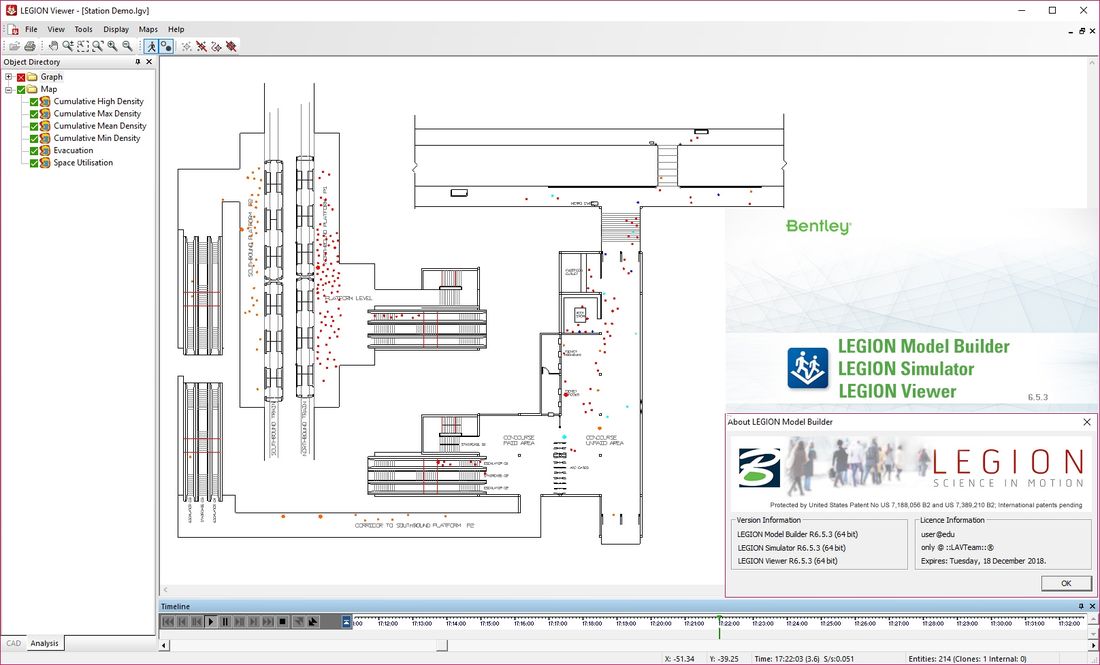Open the Tools menu
The image size is (1100, 665).
[x=83, y=29]
